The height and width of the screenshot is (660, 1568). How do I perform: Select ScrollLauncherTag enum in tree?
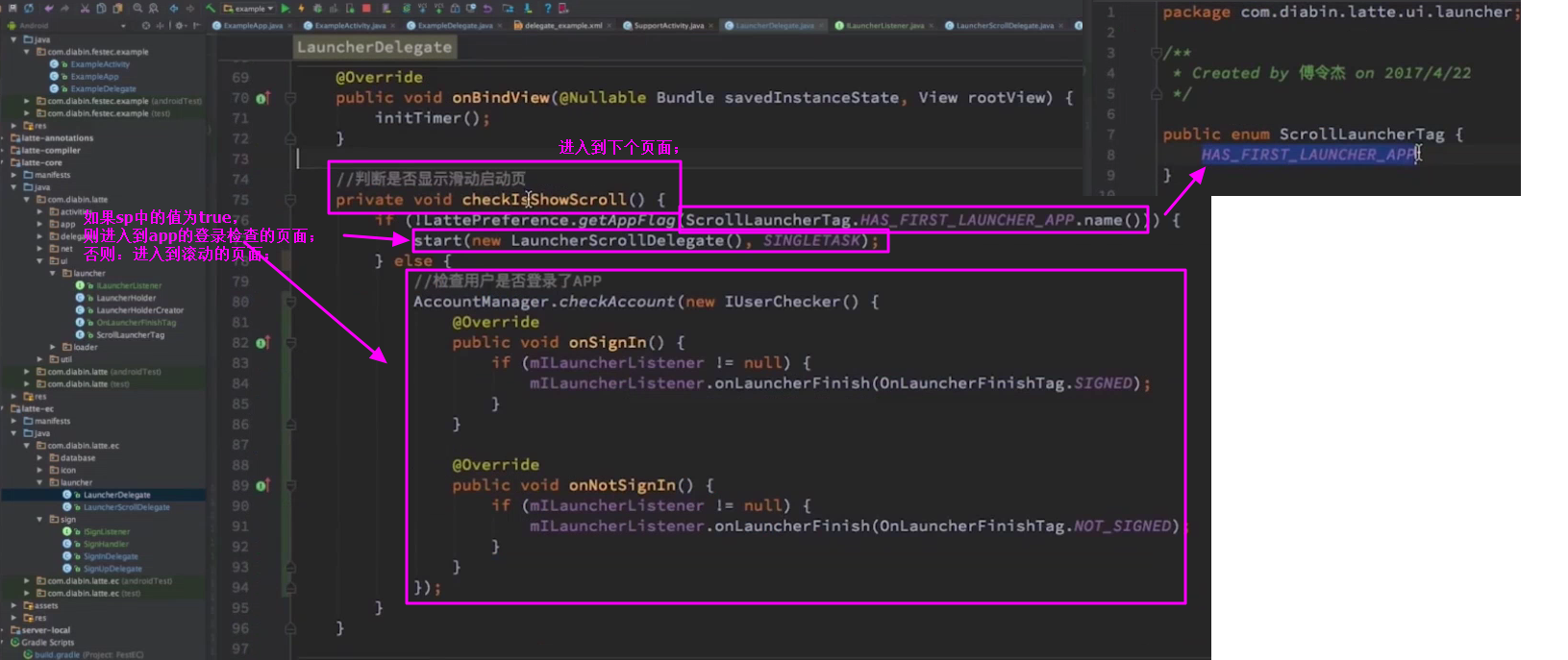[130, 334]
